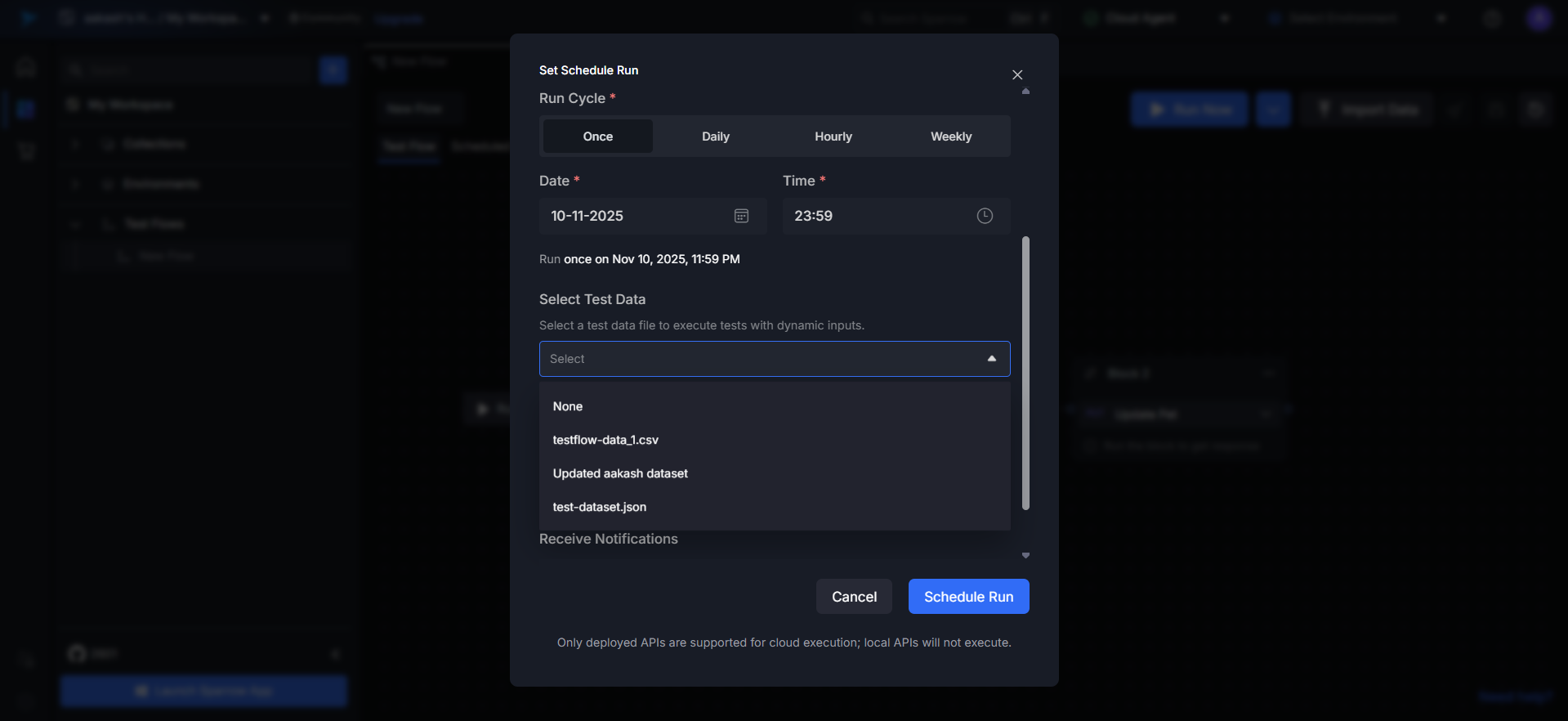Click the Schedule Run button
The height and width of the screenshot is (721, 1568).
pos(968,597)
